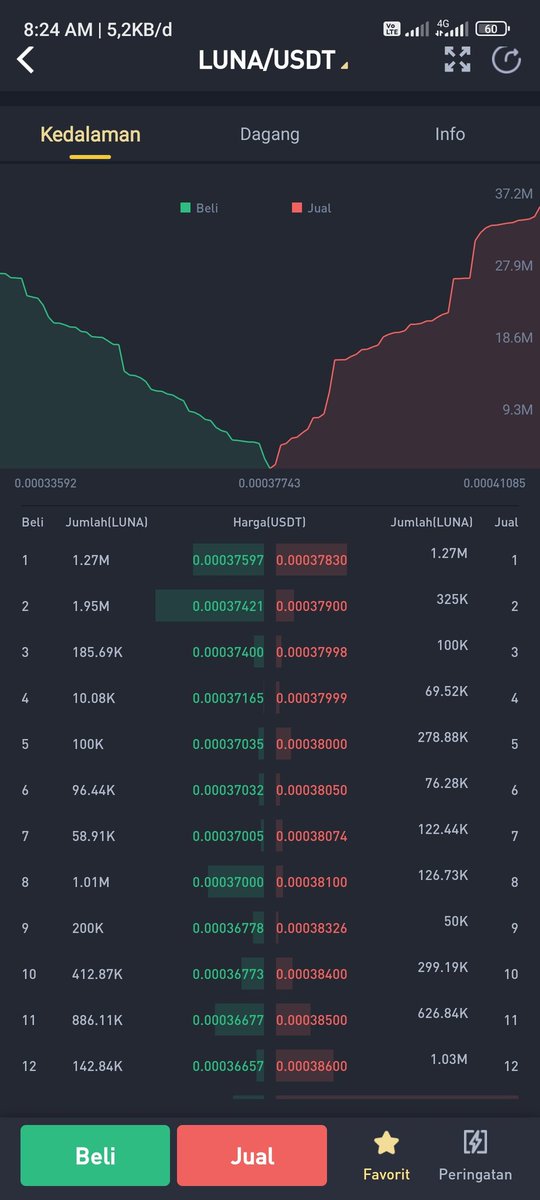540x1200 pixels.
Task: Open the Info tab
Action: pyautogui.click(x=450, y=134)
